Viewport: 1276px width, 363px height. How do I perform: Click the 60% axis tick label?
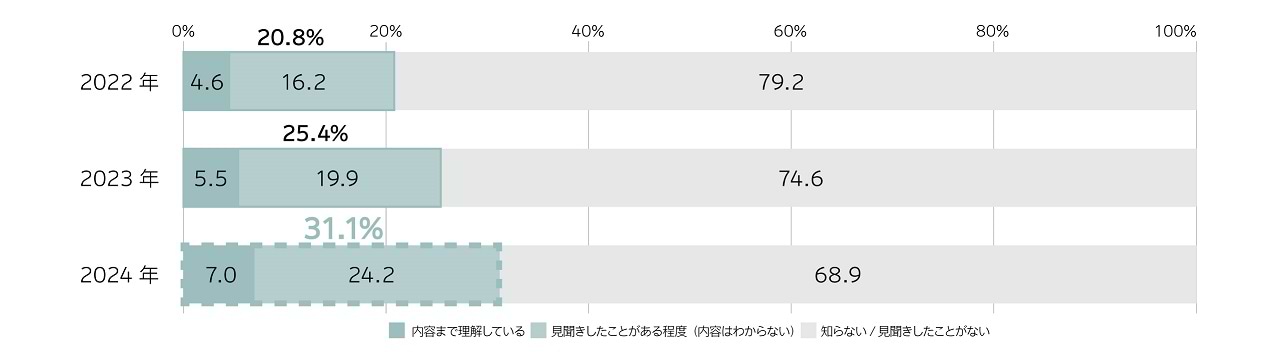click(790, 31)
